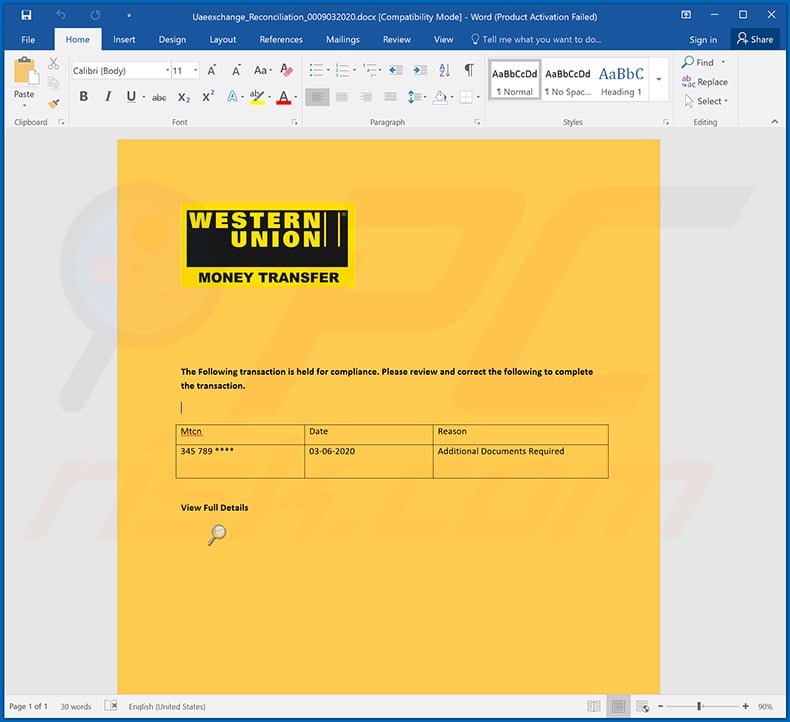Click the Copy icon below Cut
Image resolution: width=790 pixels, height=722 pixels.
pyautogui.click(x=53, y=83)
